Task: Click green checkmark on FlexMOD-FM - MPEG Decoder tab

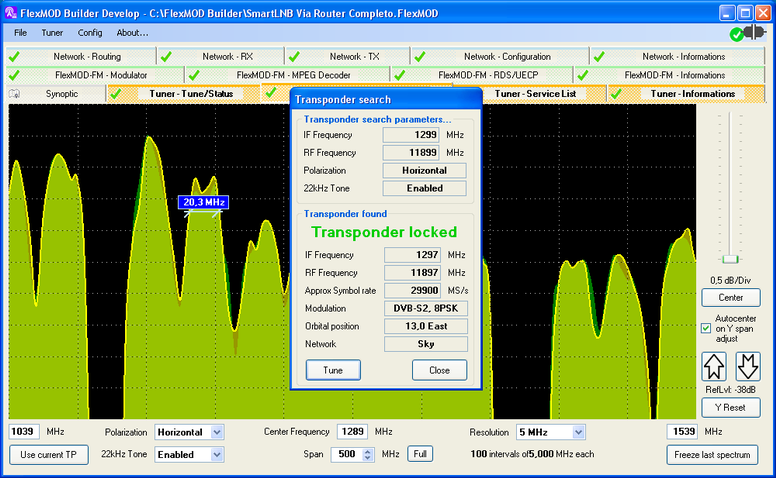Action: coord(194,75)
